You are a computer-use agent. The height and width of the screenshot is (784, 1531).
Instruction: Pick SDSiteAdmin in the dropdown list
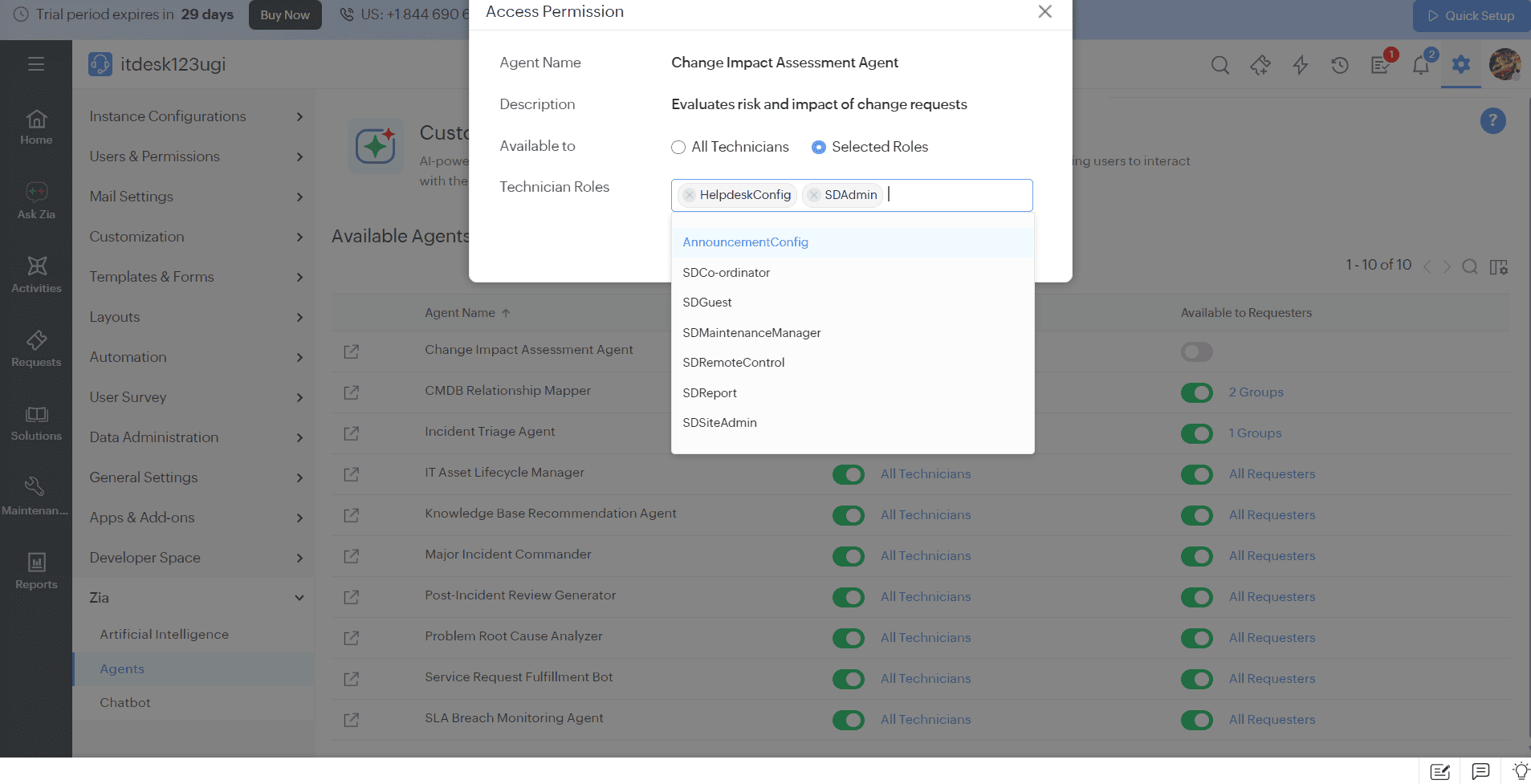click(x=719, y=423)
